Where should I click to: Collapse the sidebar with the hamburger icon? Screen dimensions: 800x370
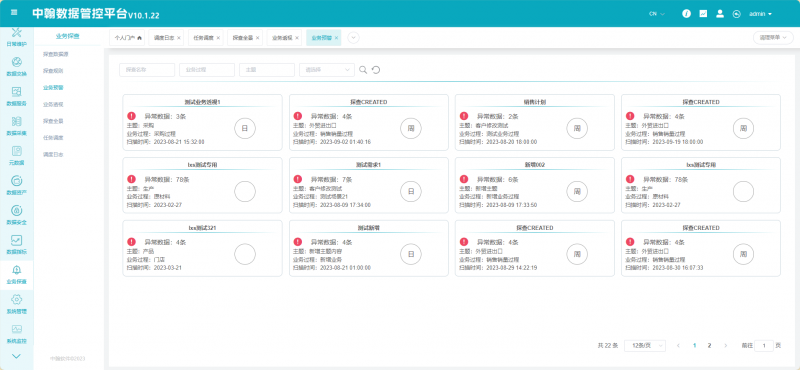click(14, 13)
